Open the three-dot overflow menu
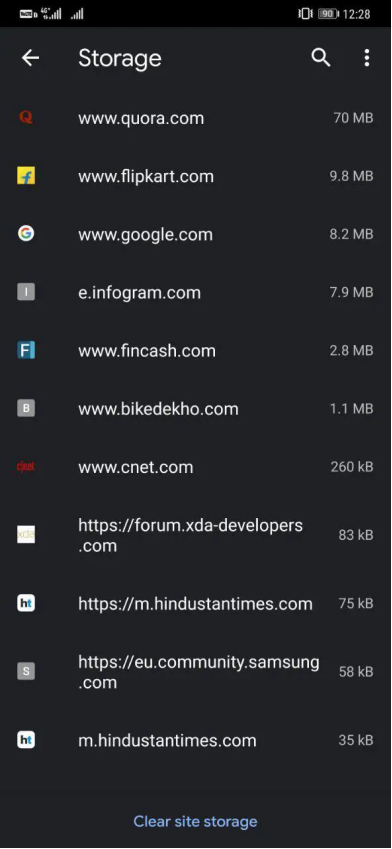 367,58
